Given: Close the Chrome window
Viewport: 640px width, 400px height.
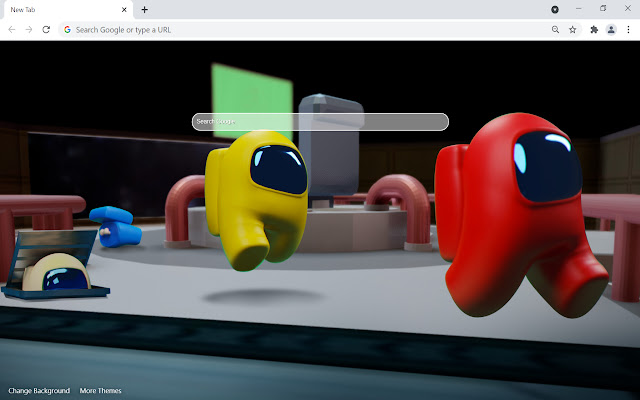Looking at the screenshot, I should click(x=626, y=9).
